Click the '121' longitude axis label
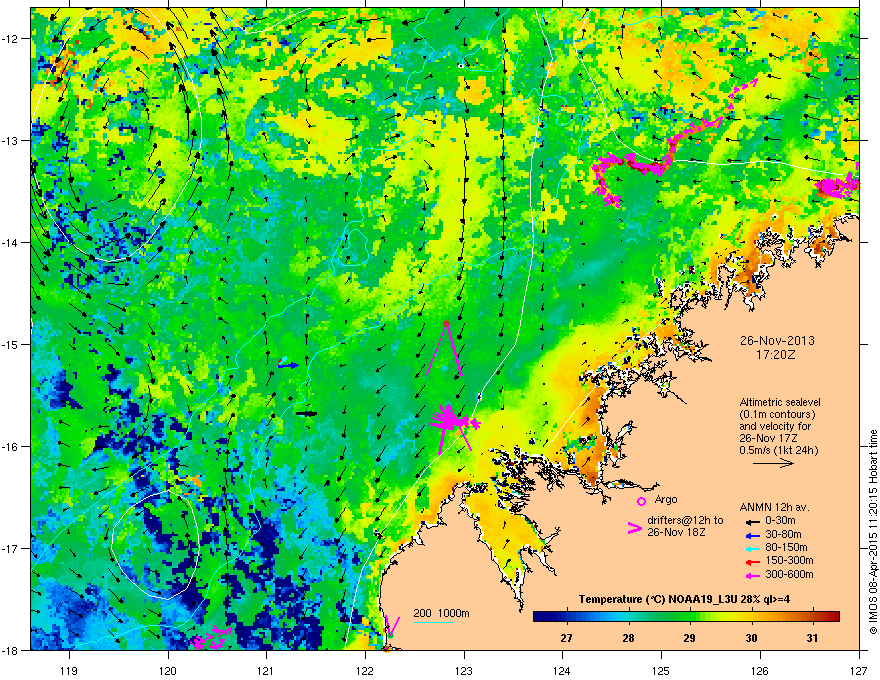 [x=266, y=671]
